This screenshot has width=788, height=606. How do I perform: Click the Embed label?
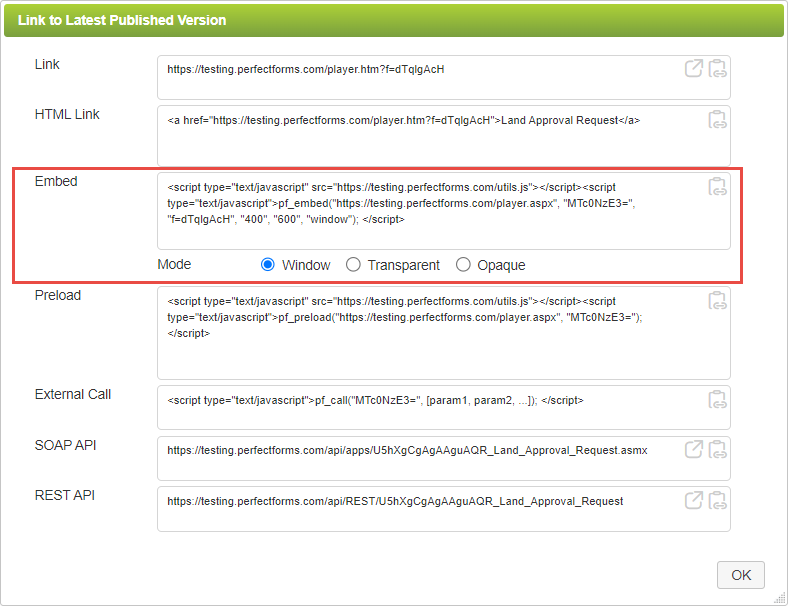tap(56, 181)
